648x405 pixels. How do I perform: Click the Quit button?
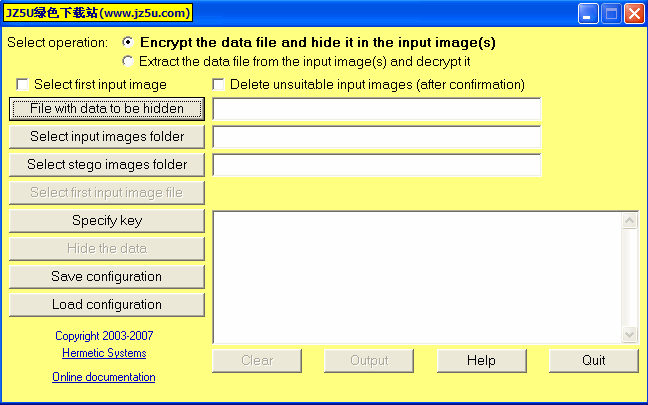click(x=594, y=361)
